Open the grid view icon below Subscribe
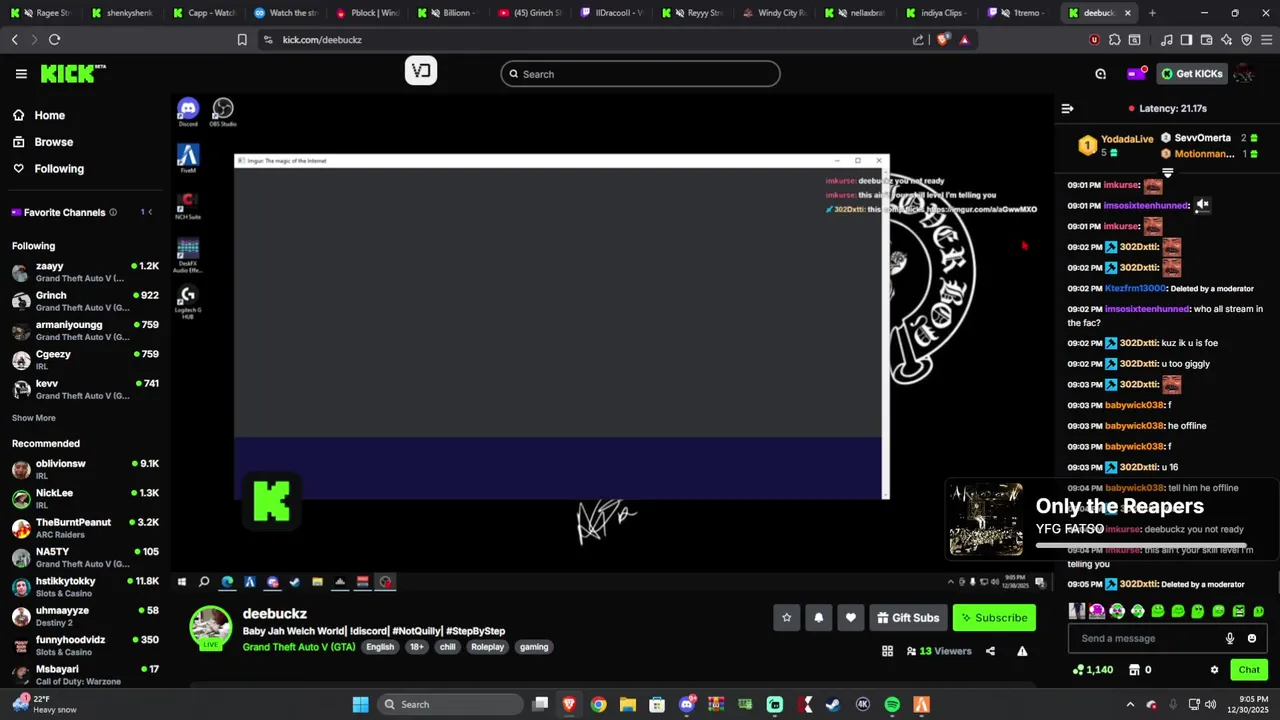 tap(887, 651)
